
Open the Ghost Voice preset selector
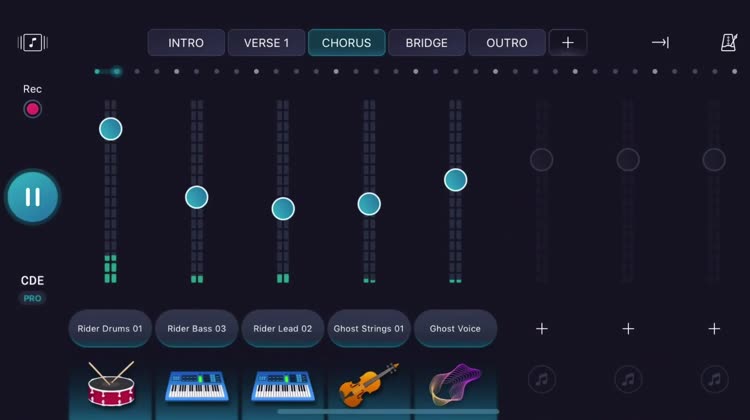coord(455,328)
